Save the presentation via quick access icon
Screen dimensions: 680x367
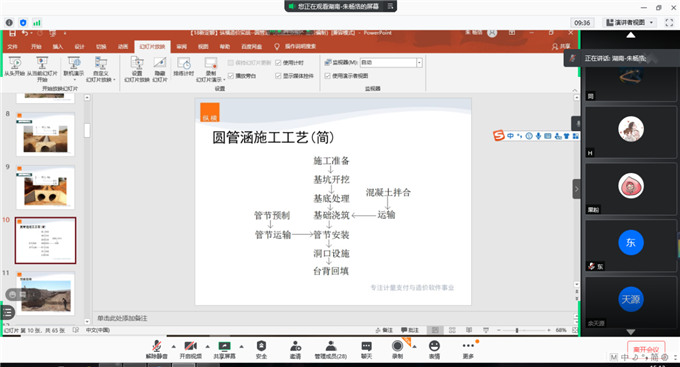pyautogui.click(x=12, y=33)
